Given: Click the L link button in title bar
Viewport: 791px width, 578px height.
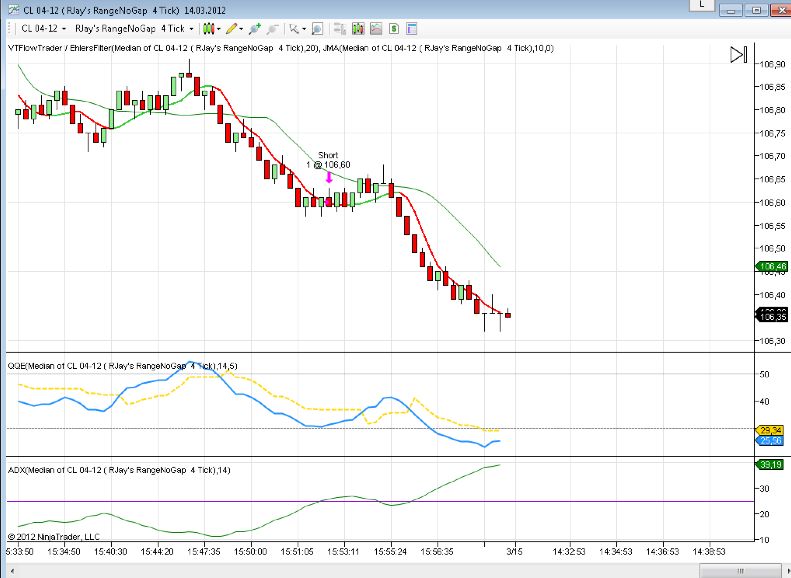Looking at the screenshot, I should [x=702, y=5].
